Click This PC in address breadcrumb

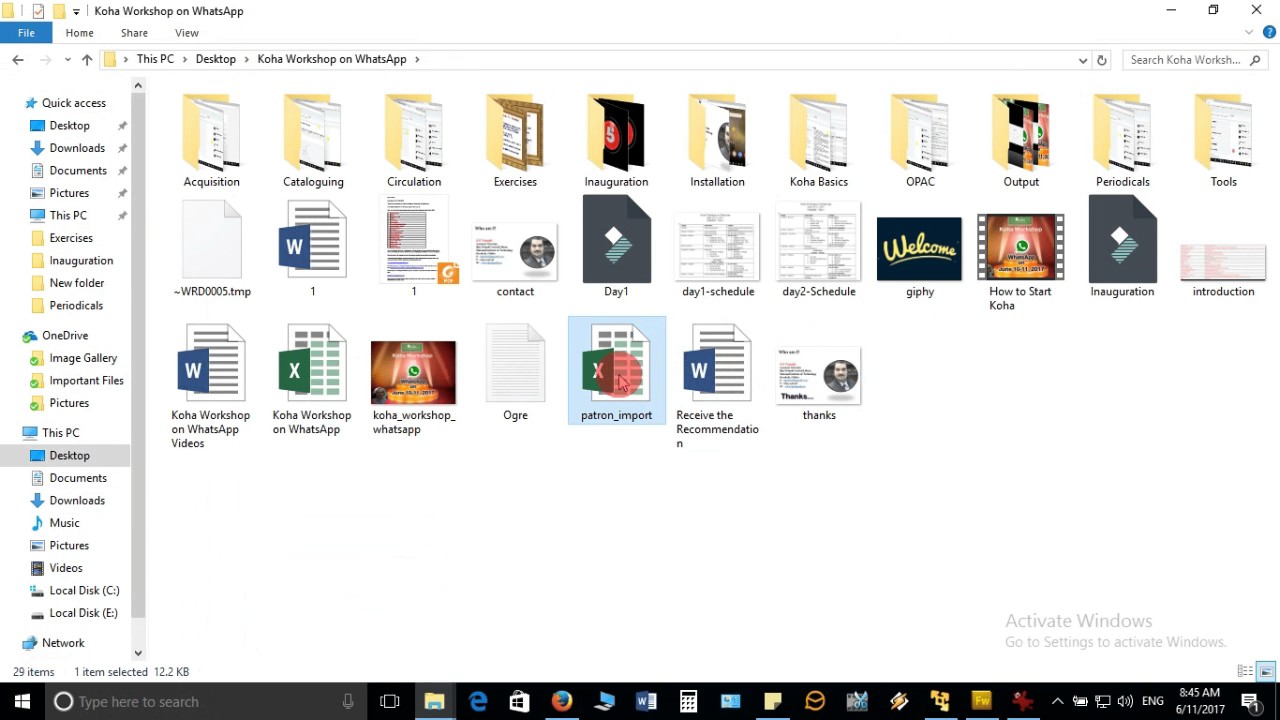155,59
